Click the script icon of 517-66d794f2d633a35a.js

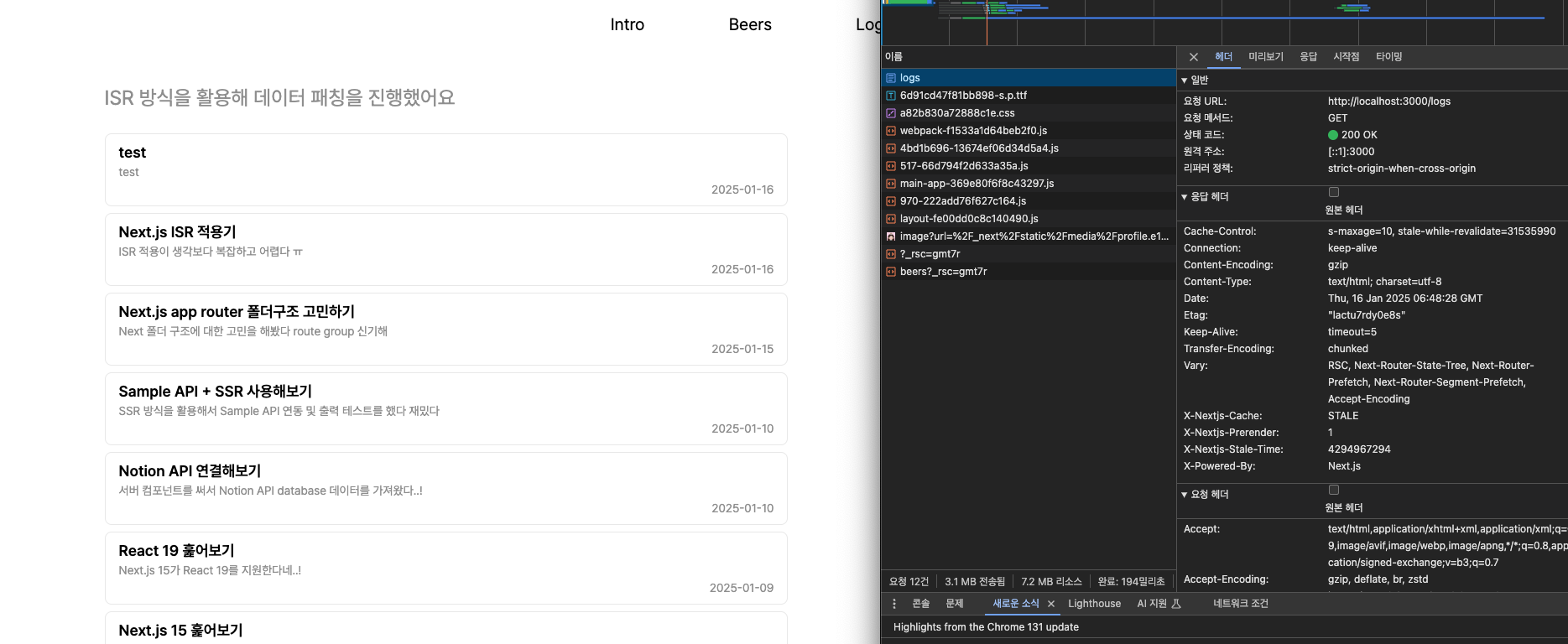pyautogui.click(x=891, y=166)
